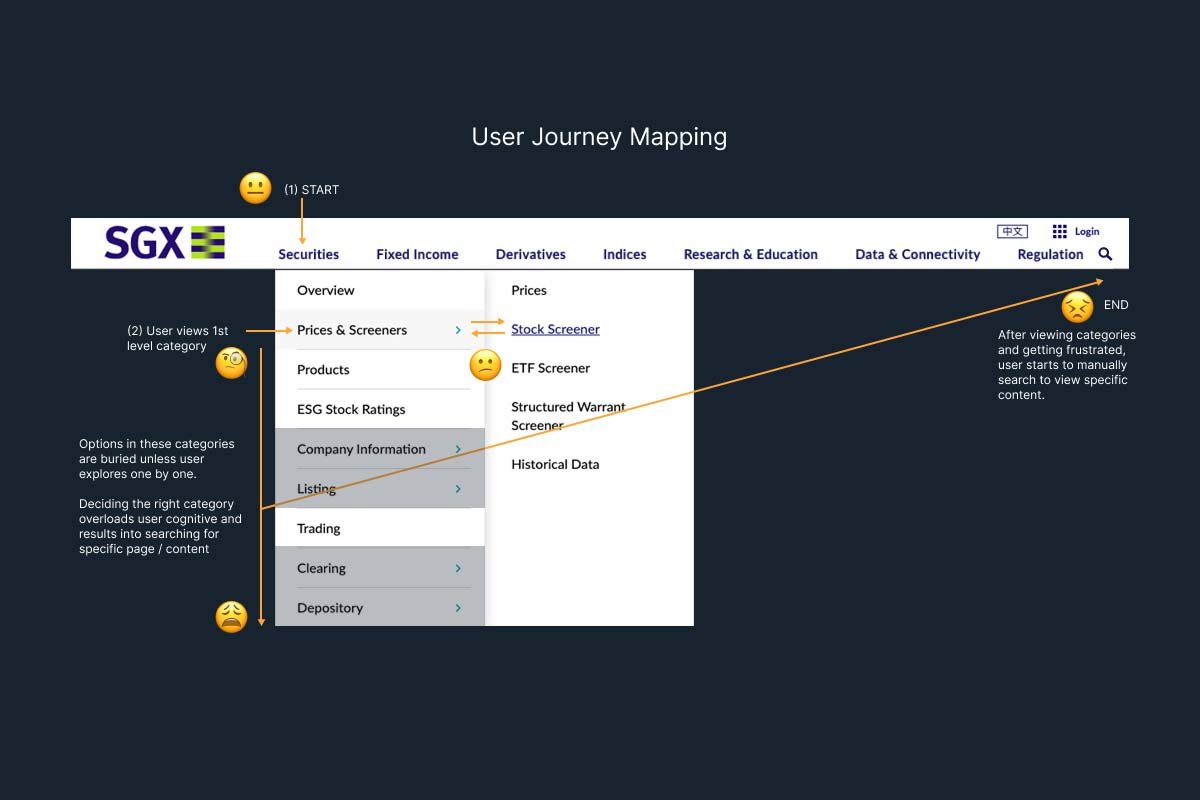Choose the Trading menu entry
Viewport: 1200px width, 800px height.
(319, 528)
